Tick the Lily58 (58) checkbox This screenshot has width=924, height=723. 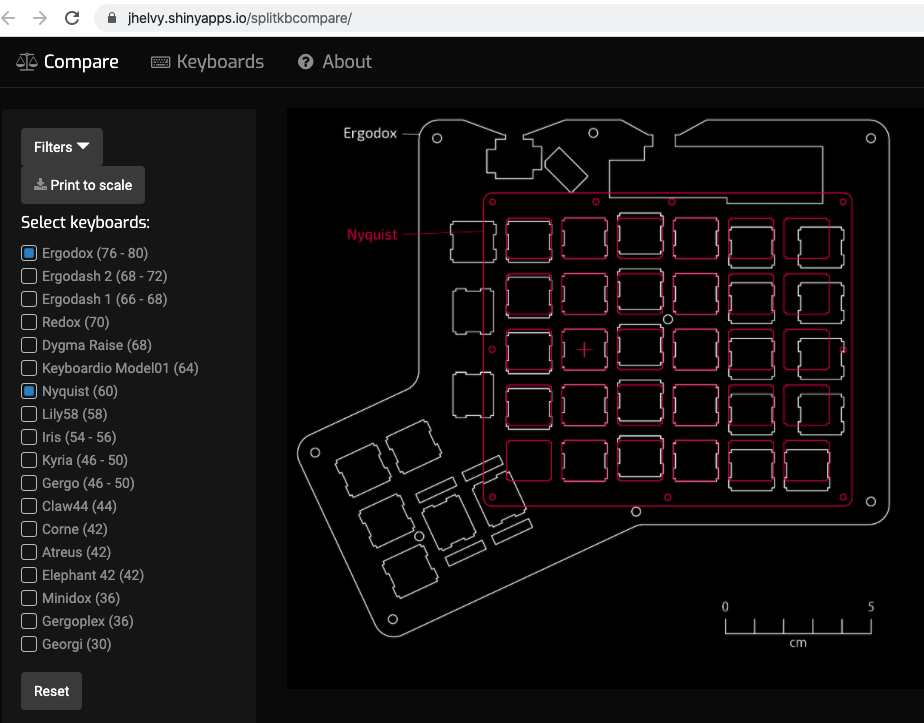click(29, 414)
